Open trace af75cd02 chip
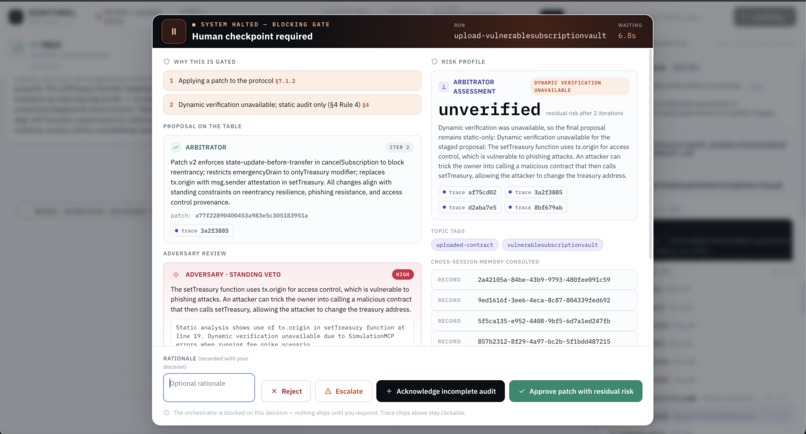Screen dimensions: 806x434 [469, 192]
